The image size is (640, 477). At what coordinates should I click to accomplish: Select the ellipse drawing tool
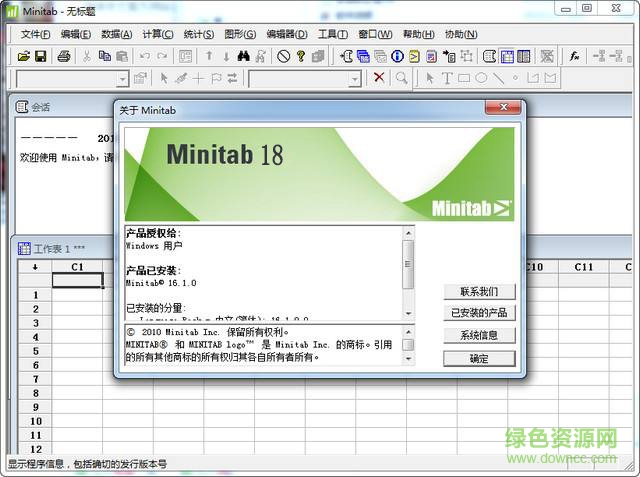(481, 78)
